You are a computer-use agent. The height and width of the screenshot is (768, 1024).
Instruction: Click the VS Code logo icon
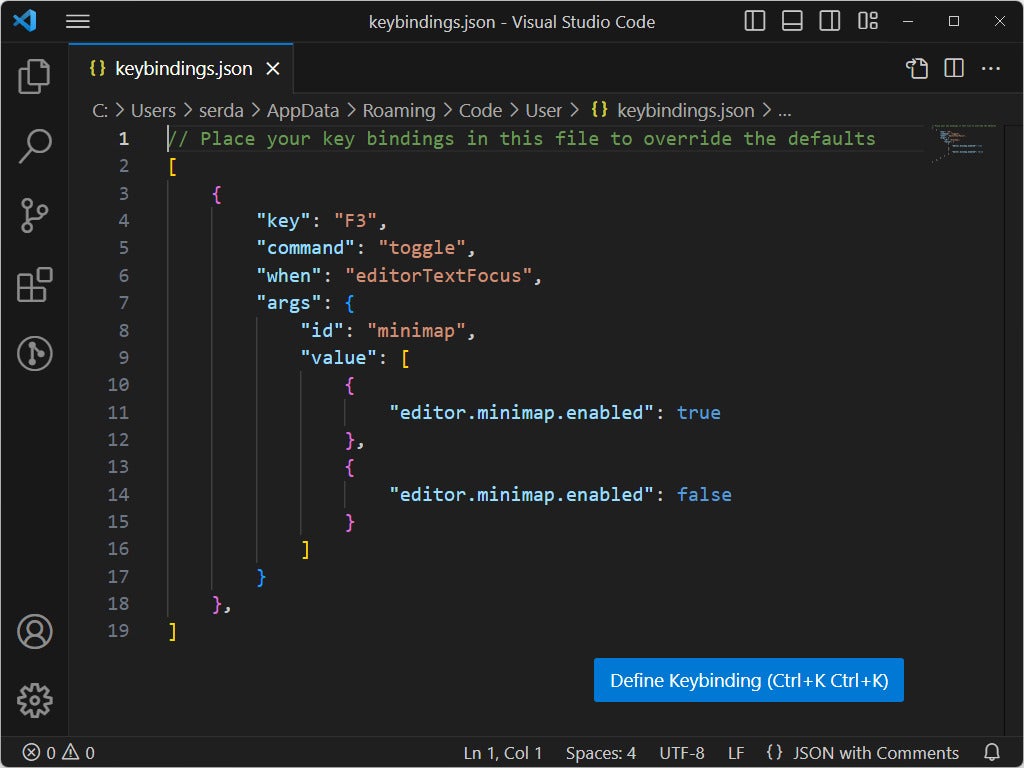pyautogui.click(x=25, y=21)
